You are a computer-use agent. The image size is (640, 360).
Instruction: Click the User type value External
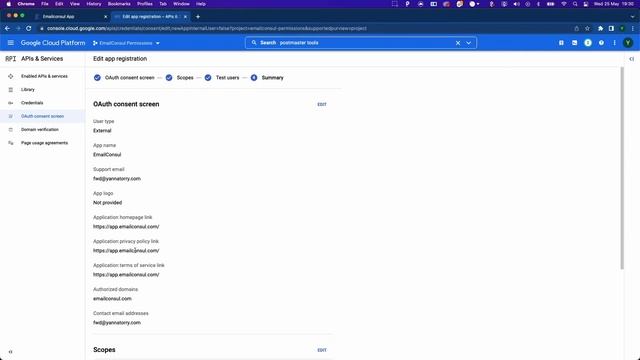click(102, 131)
